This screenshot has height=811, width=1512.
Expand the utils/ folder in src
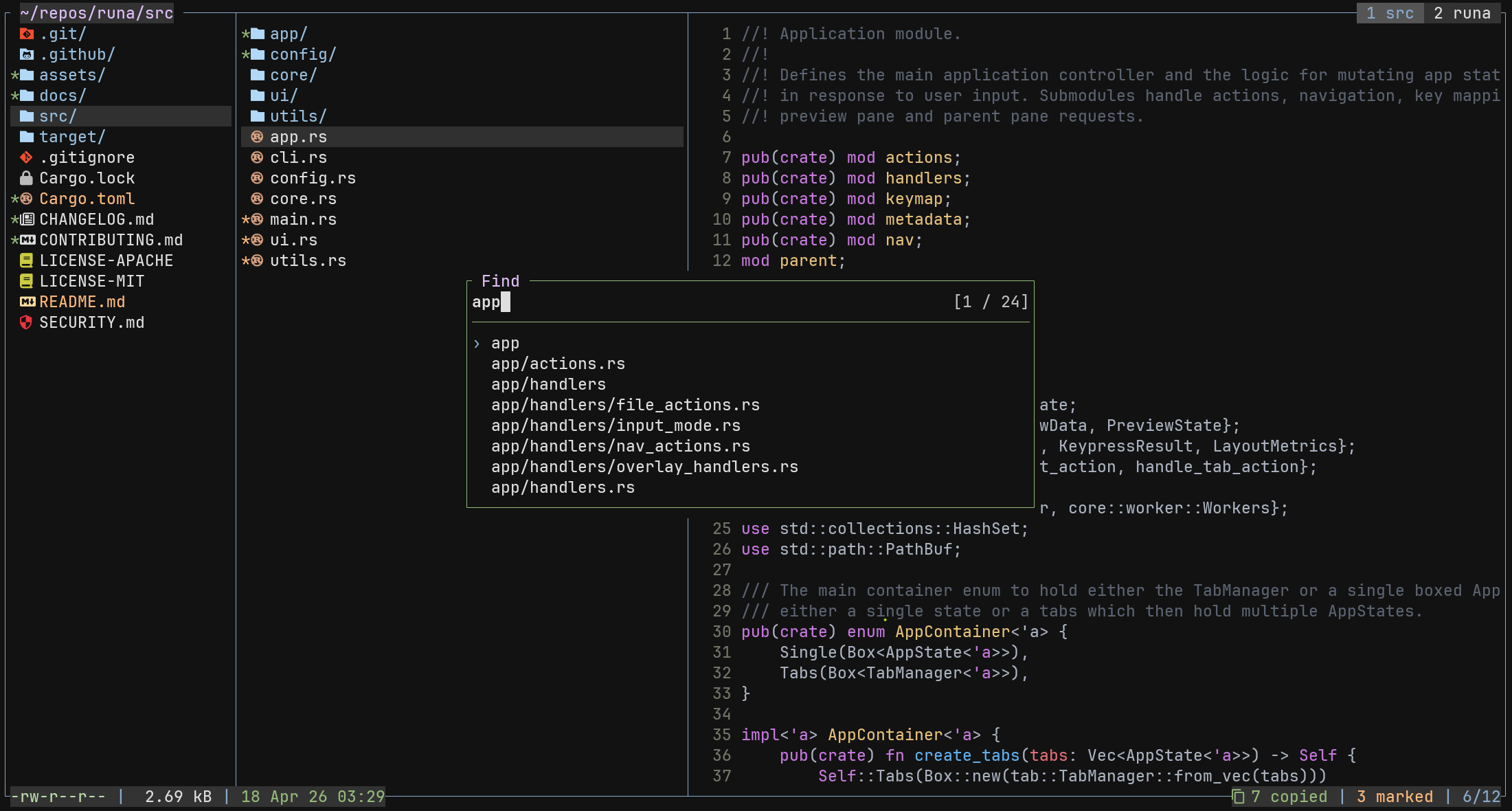tap(297, 116)
